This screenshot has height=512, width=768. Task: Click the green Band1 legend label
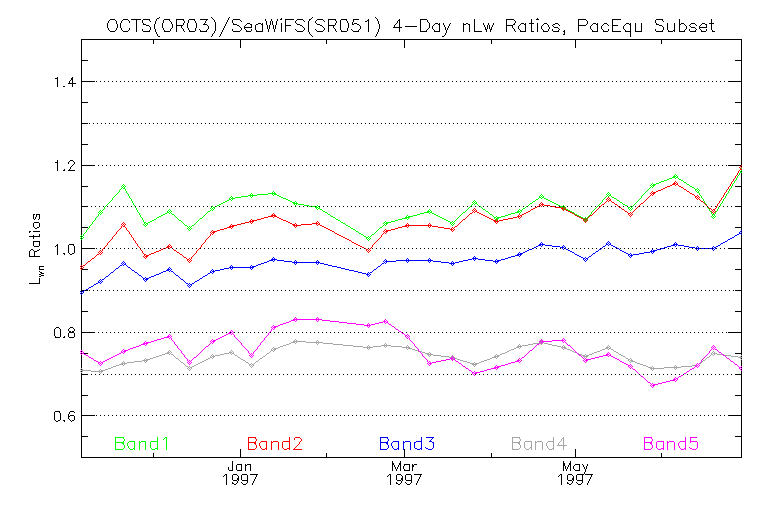point(142,444)
